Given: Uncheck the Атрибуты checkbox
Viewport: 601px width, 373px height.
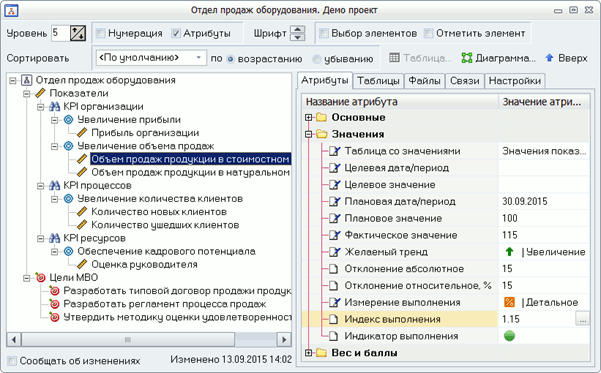Looking at the screenshot, I should click(x=176, y=33).
